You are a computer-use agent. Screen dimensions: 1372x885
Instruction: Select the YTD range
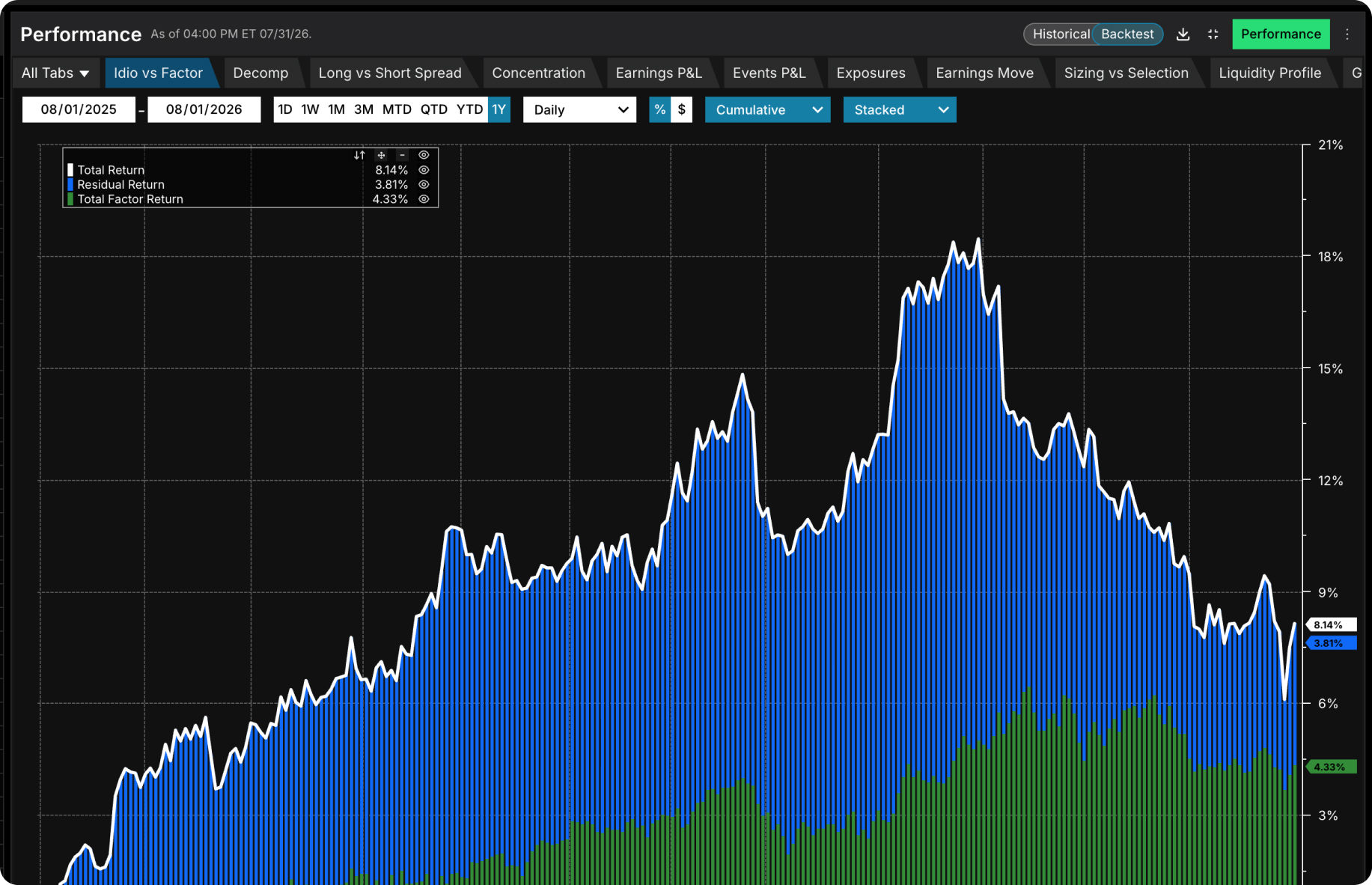[x=470, y=110]
